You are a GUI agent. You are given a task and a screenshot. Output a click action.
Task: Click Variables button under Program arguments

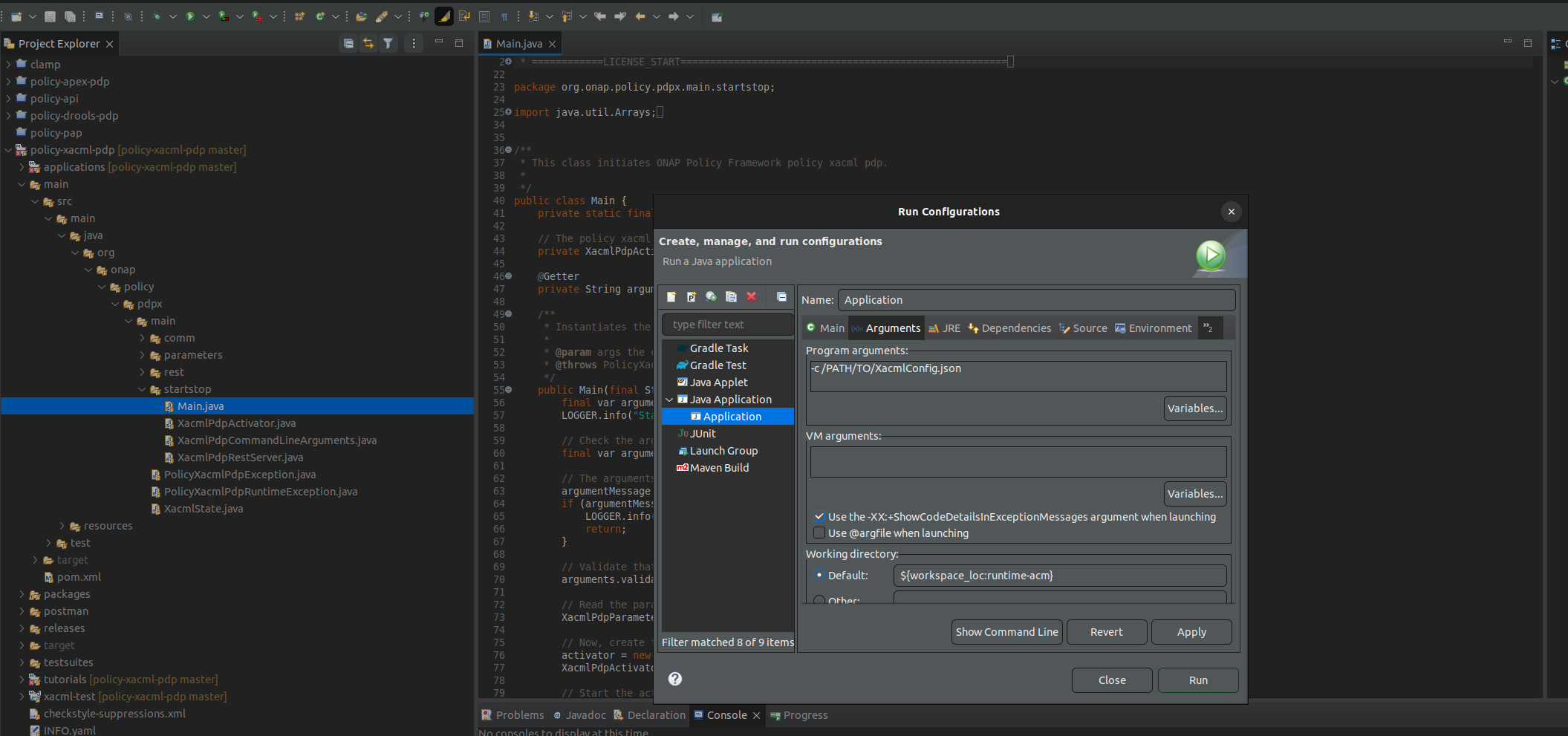(x=1195, y=408)
